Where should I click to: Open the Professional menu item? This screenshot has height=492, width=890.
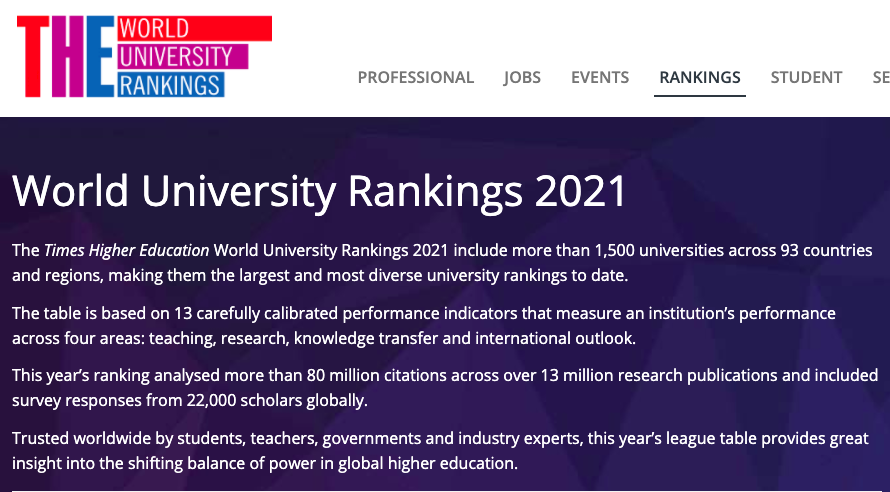tap(415, 77)
